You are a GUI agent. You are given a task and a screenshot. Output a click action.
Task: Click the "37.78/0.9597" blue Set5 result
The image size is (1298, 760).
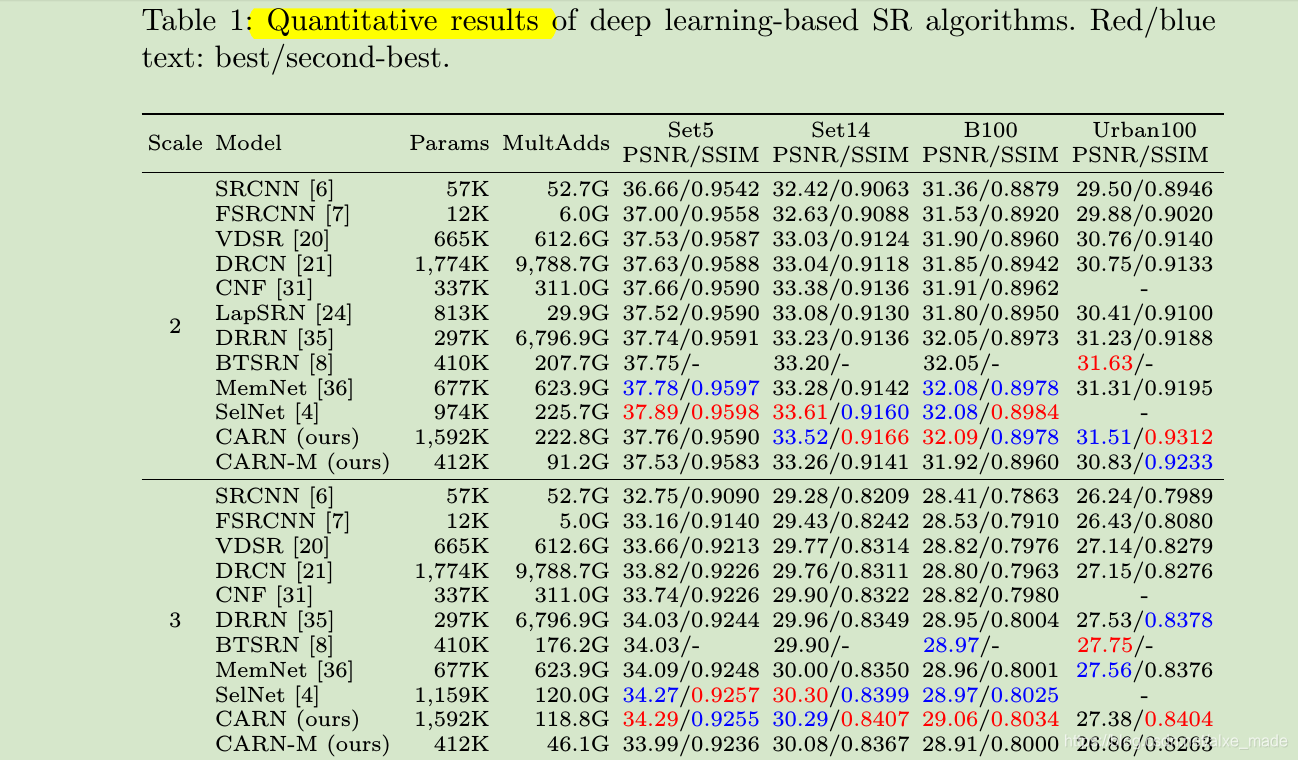coord(691,388)
